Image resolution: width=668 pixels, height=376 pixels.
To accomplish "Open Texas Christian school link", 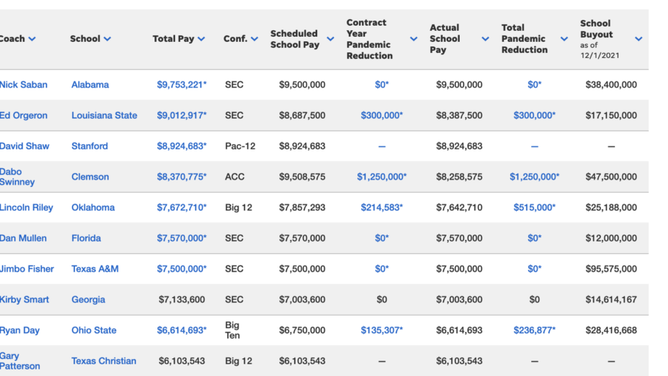I will [x=104, y=361].
